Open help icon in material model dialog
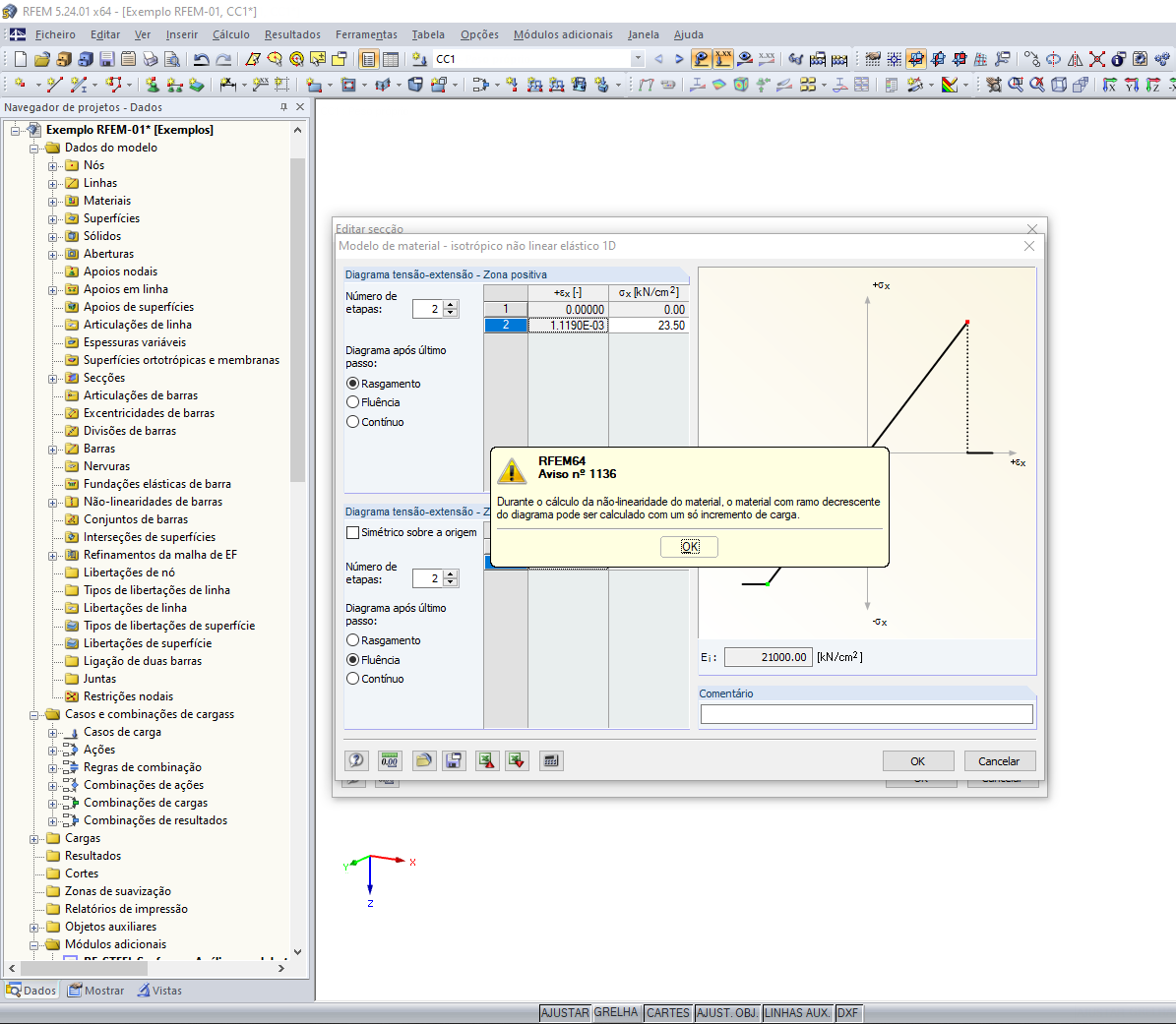Screen dimensions: 1176x1024 (x=356, y=761)
